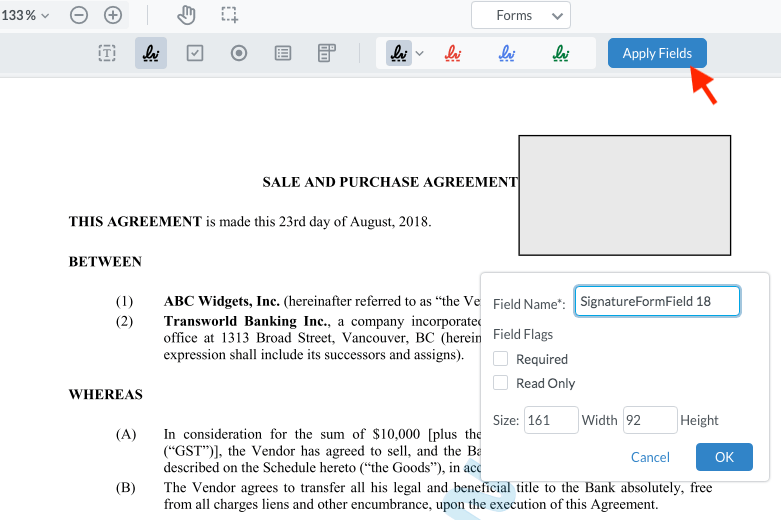The height and width of the screenshot is (520, 781).
Task: Enable the Read Only field flag
Action: 501,383
